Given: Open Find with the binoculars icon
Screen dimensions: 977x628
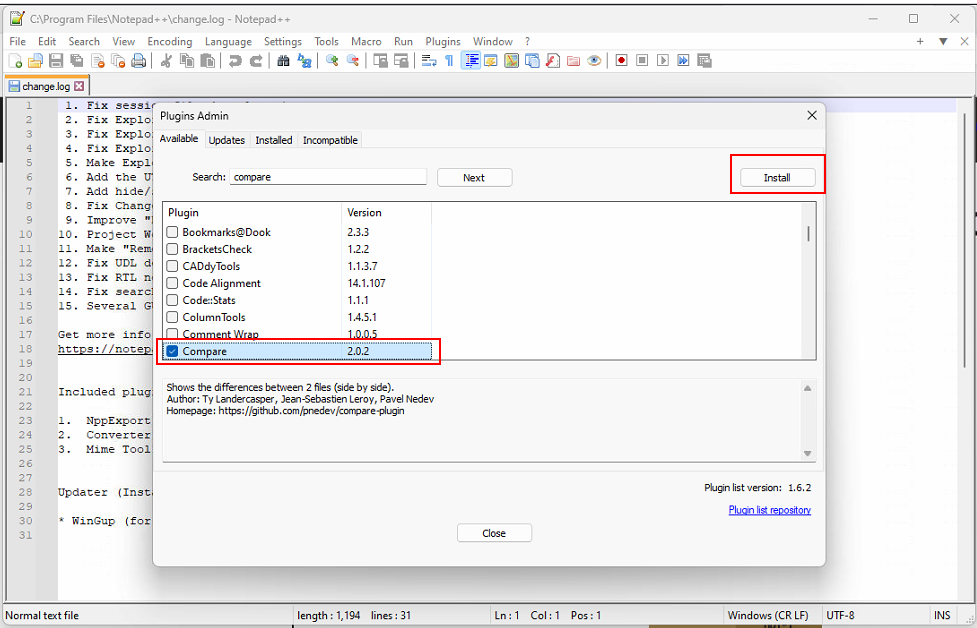Looking at the screenshot, I should [x=284, y=61].
